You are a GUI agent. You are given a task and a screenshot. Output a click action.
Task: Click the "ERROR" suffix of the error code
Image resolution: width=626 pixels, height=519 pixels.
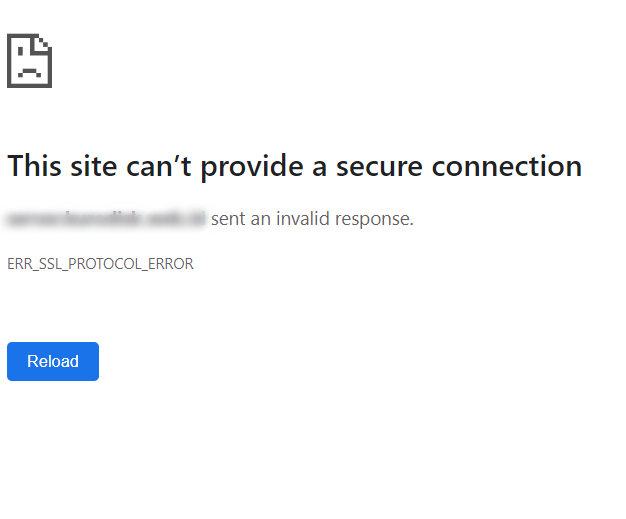(171, 264)
